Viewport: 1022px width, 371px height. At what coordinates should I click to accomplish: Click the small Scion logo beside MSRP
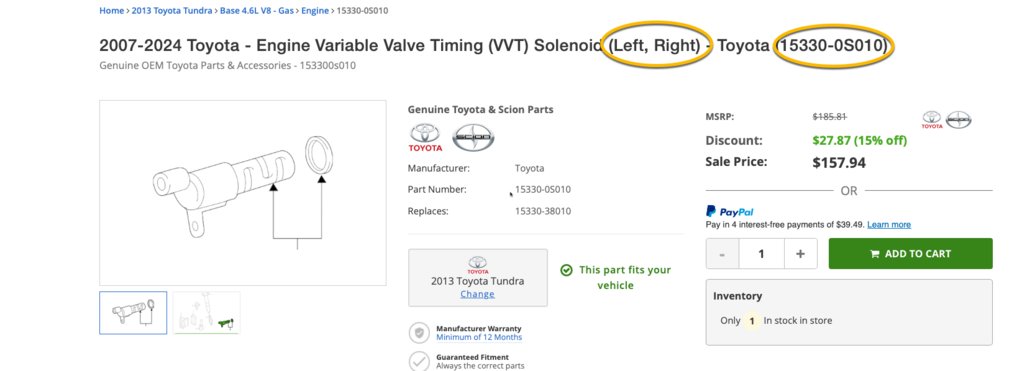[958, 119]
